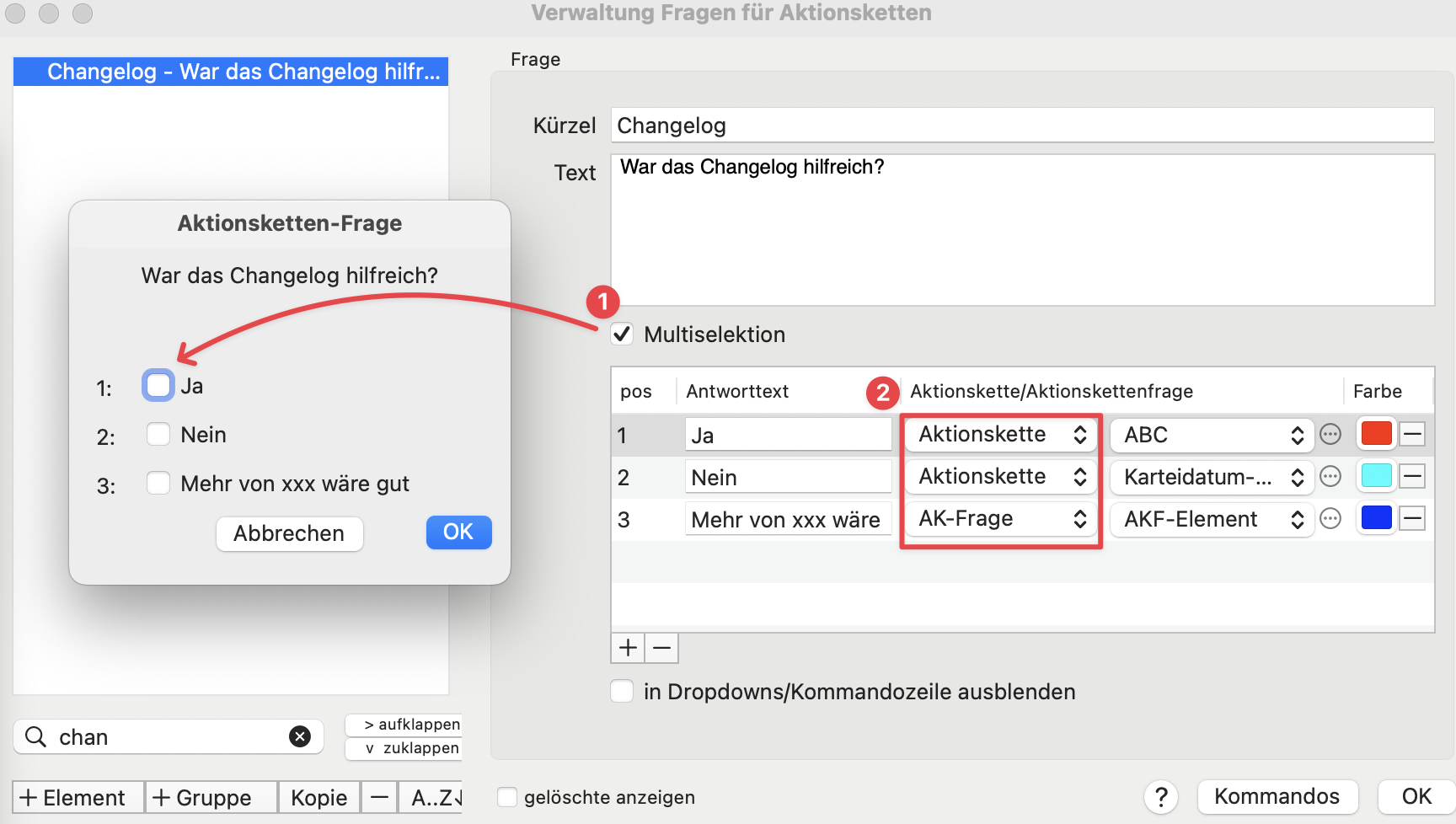Click the pos column header
The height and width of the screenshot is (824, 1456).
pyautogui.click(x=636, y=391)
